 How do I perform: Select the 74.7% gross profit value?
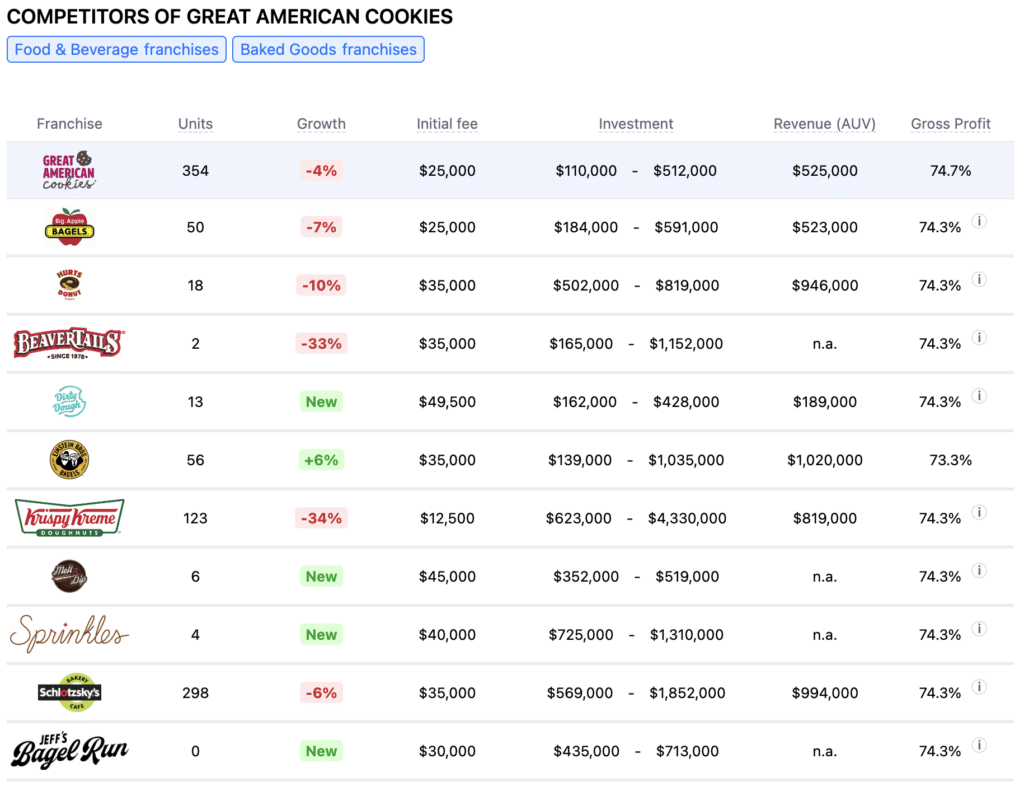(951, 170)
